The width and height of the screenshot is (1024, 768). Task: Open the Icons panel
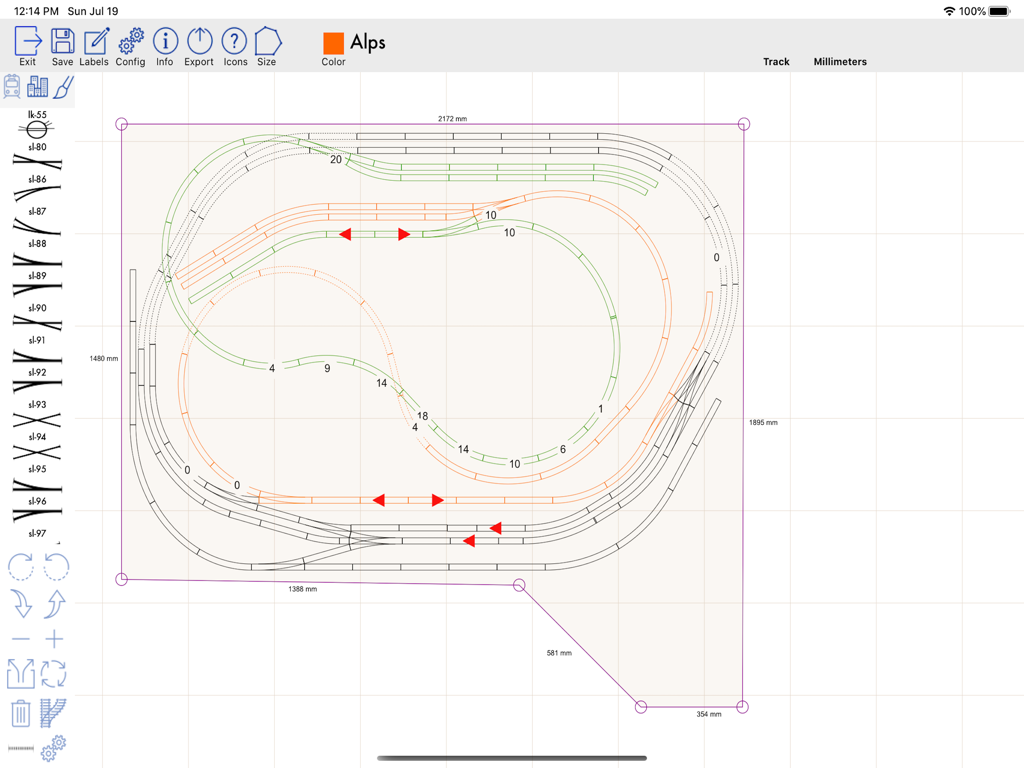pos(234,43)
